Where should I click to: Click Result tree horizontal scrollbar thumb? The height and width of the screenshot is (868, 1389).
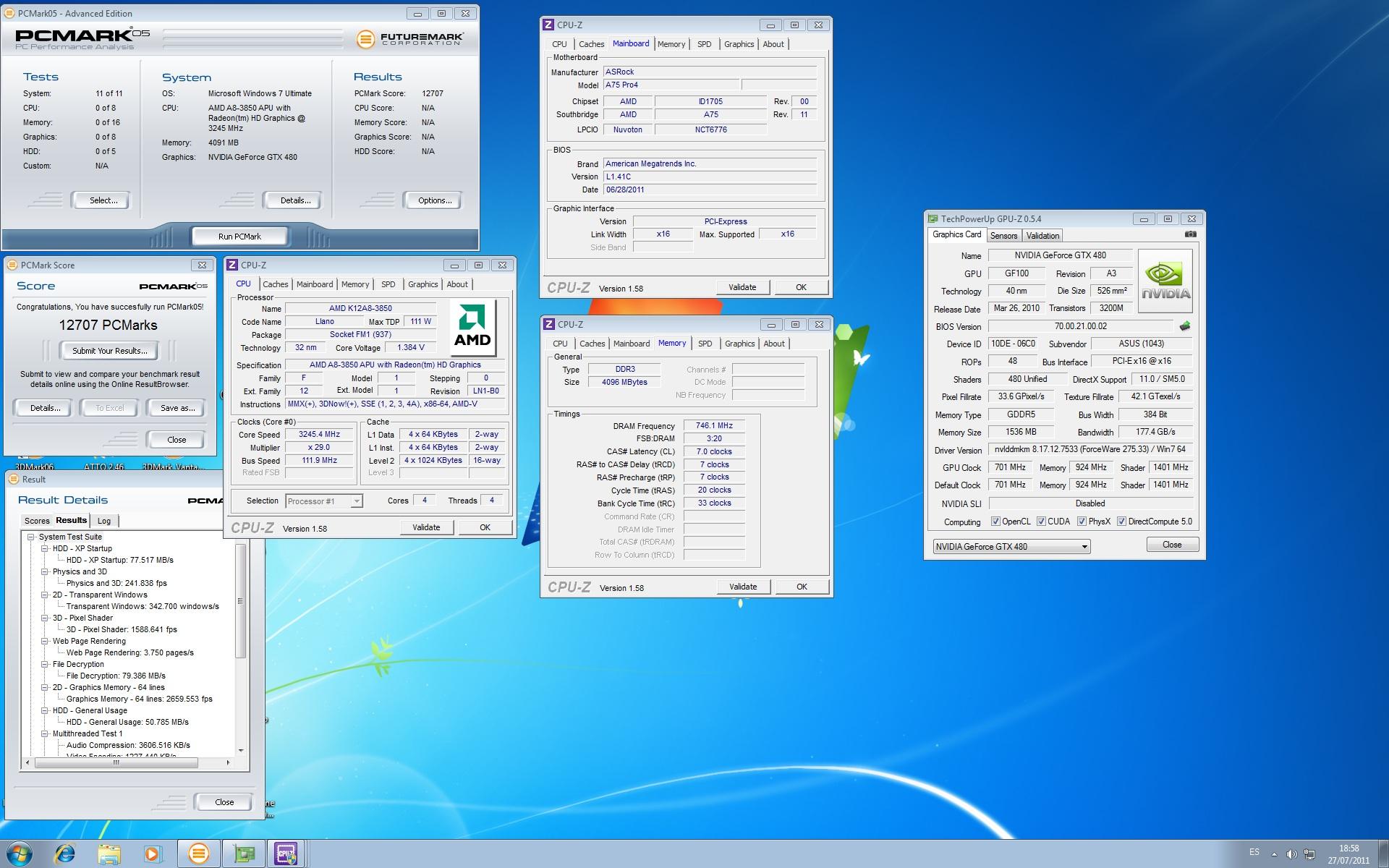point(116,762)
